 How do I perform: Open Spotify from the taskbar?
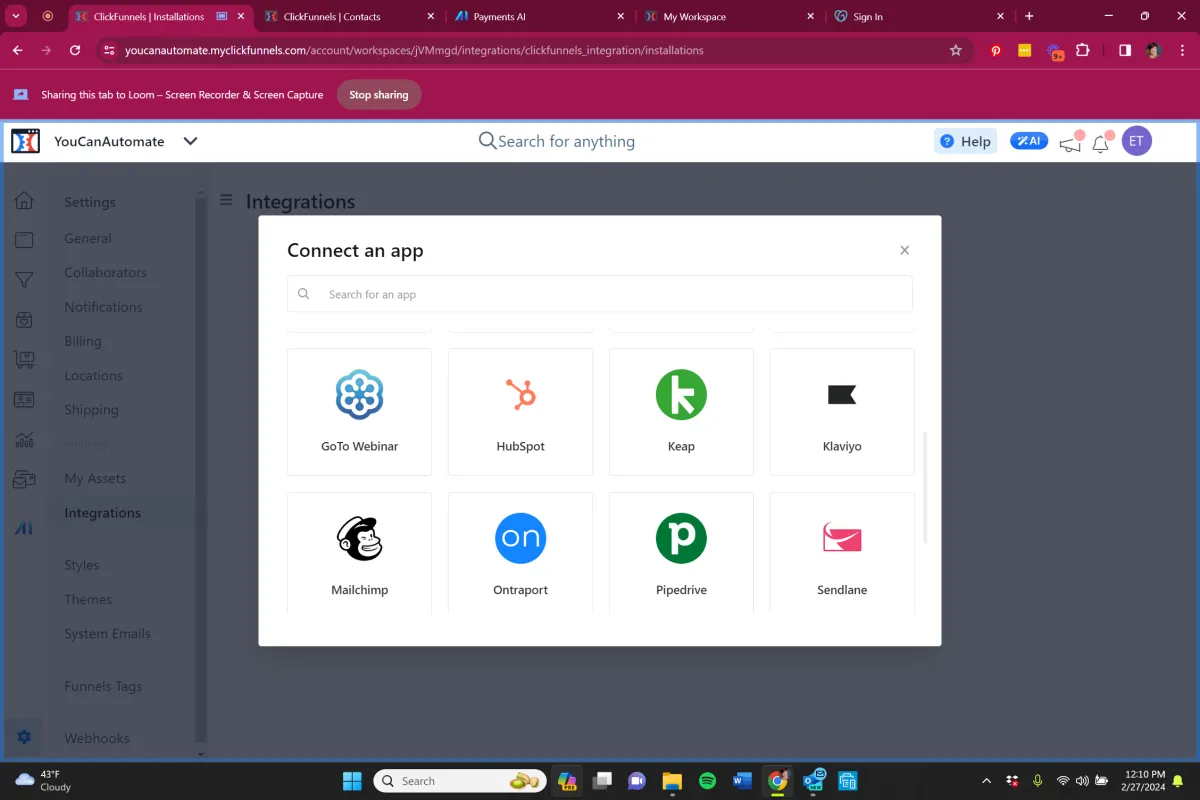pyautogui.click(x=707, y=781)
